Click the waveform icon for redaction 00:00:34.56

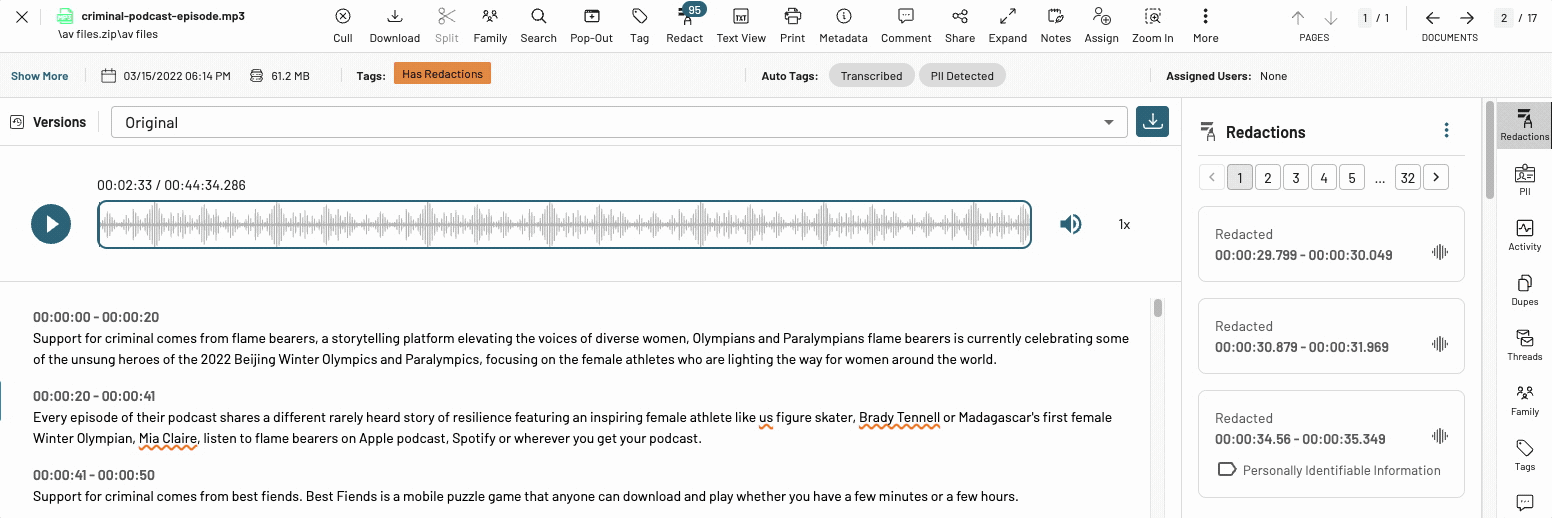coord(1440,436)
